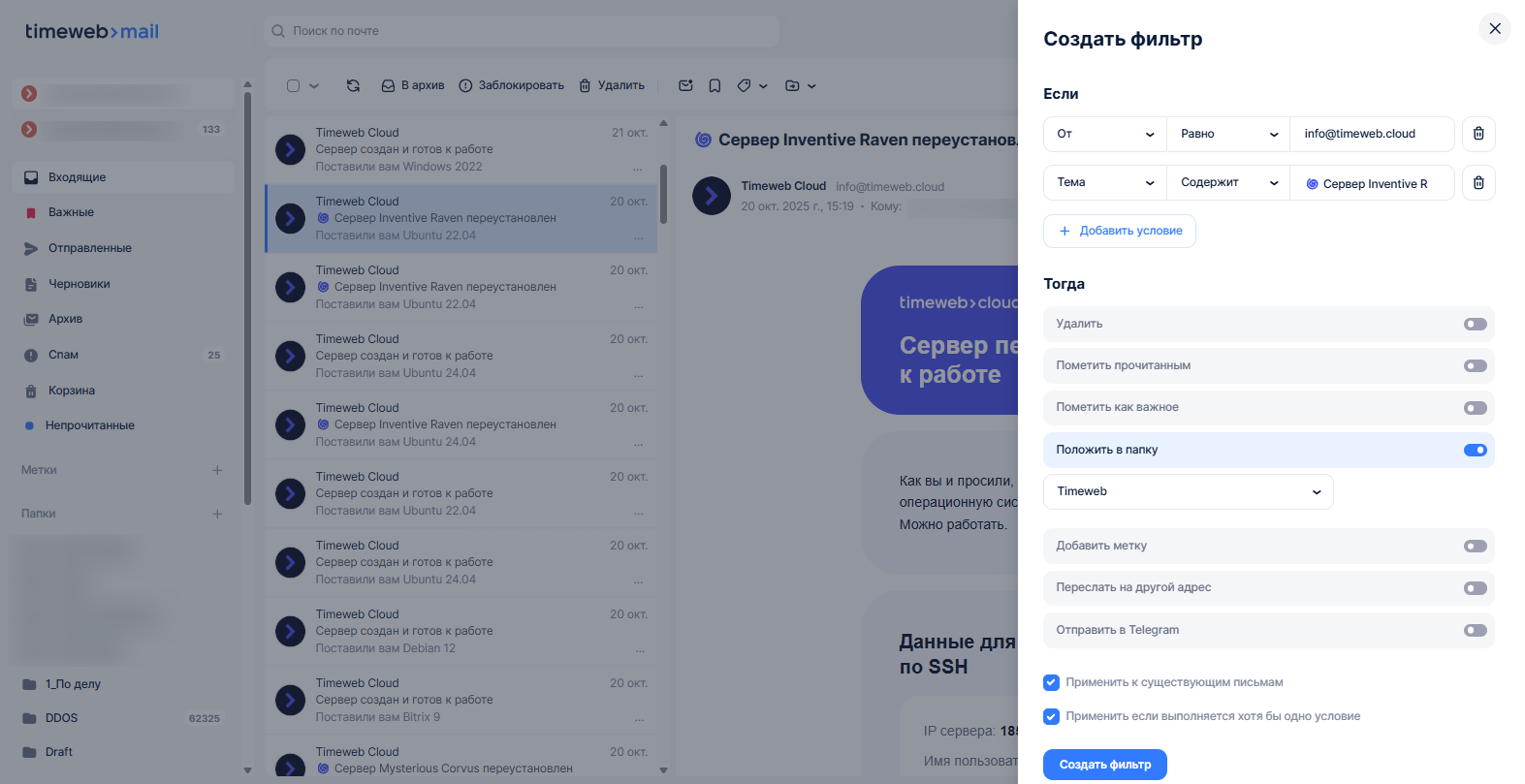The image size is (1525, 784).
Task: Click the bookmark icon in mail toolbar
Action: pos(715,85)
